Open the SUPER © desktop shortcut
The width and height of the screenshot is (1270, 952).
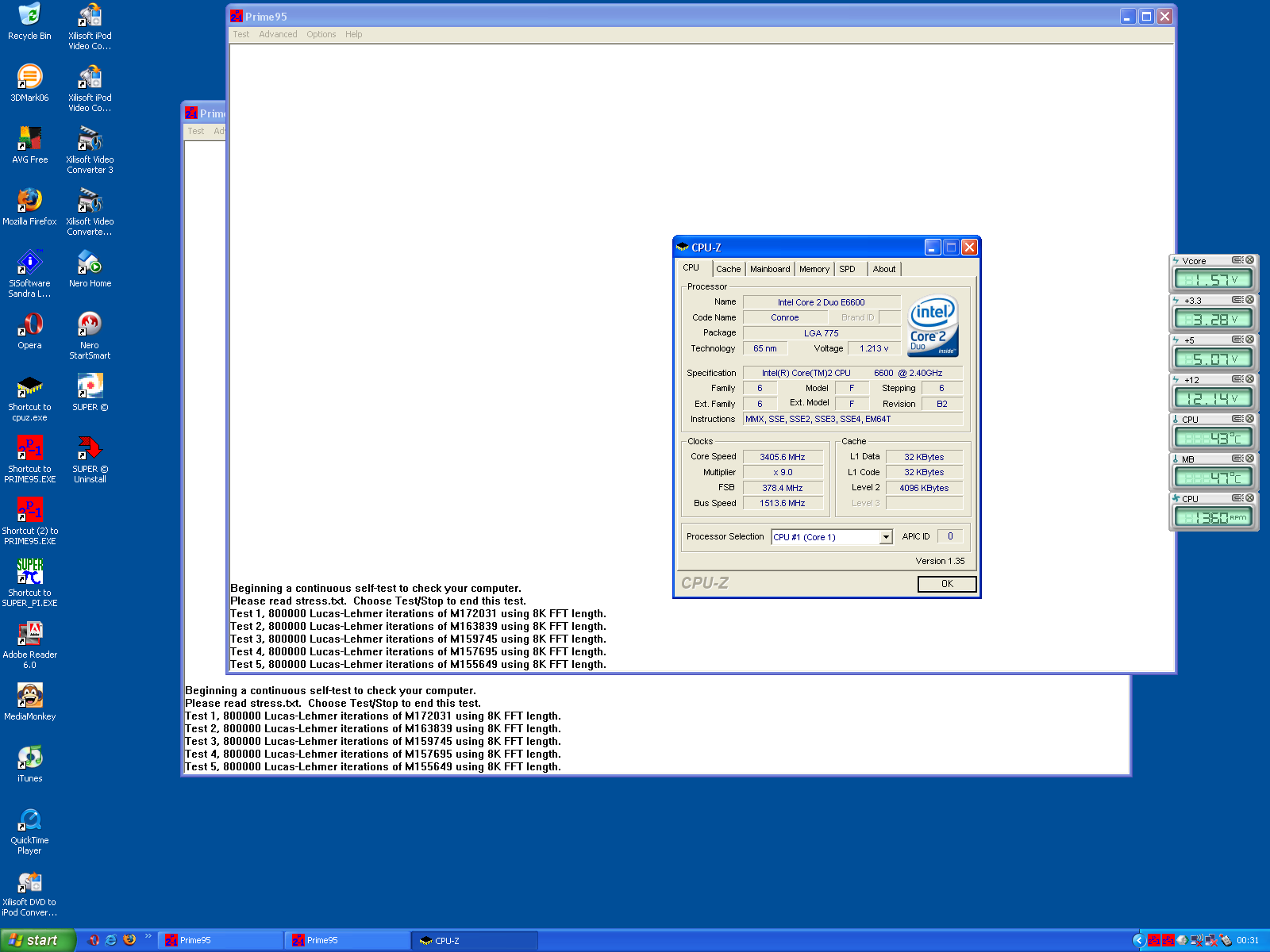point(90,393)
